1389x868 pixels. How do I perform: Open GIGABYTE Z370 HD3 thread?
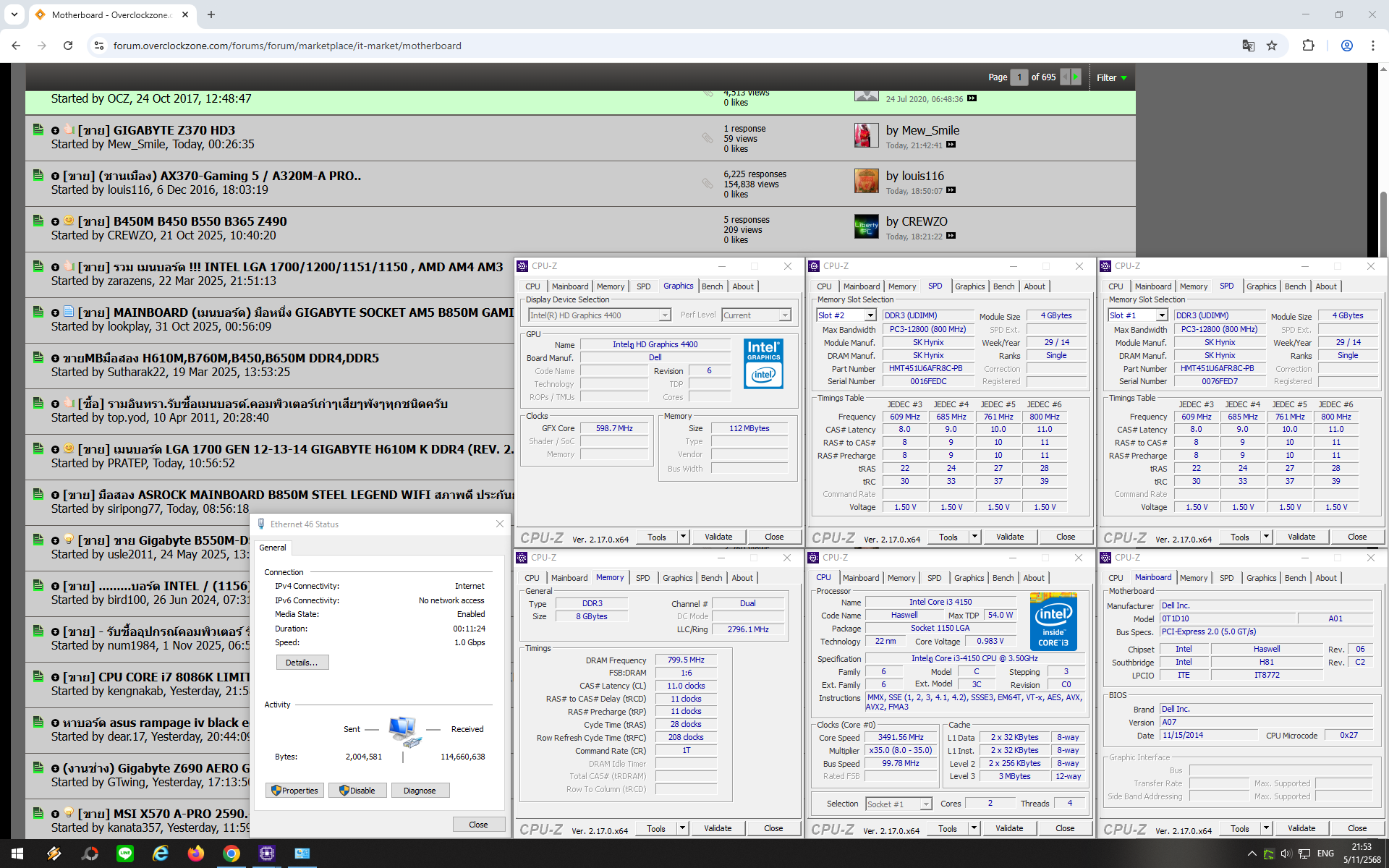[x=174, y=130]
